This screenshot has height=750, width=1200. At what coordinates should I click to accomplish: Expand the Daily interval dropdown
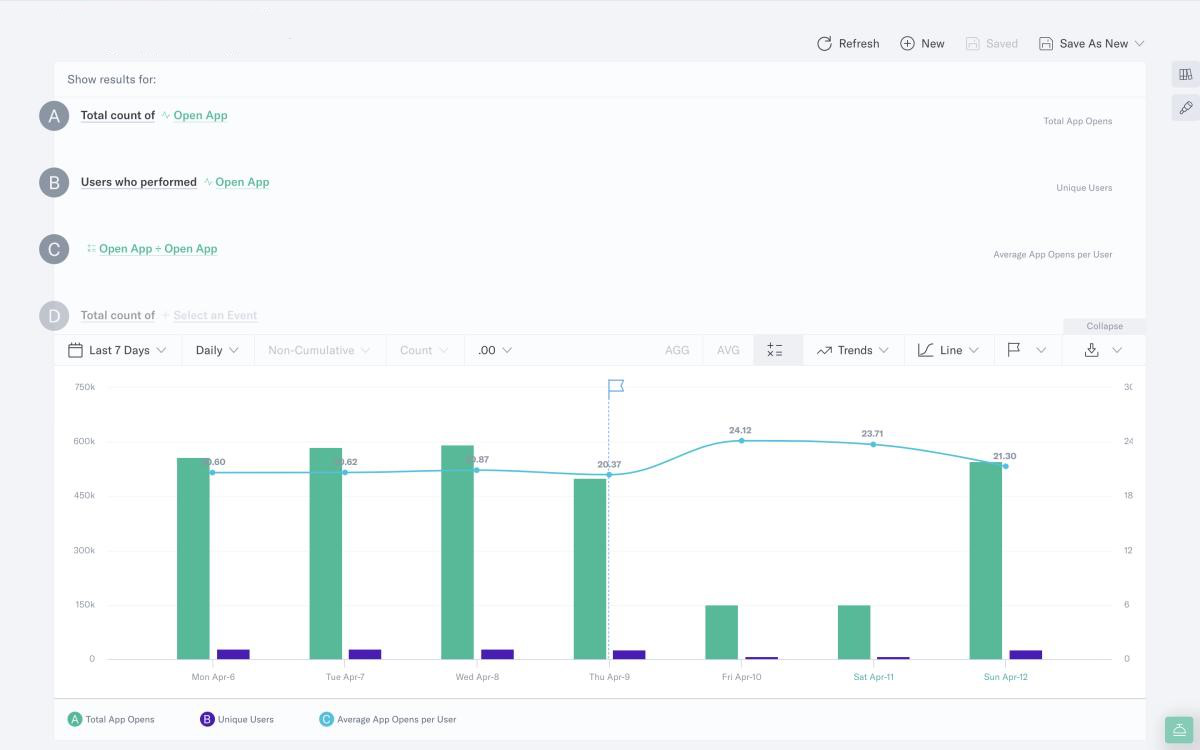point(217,350)
